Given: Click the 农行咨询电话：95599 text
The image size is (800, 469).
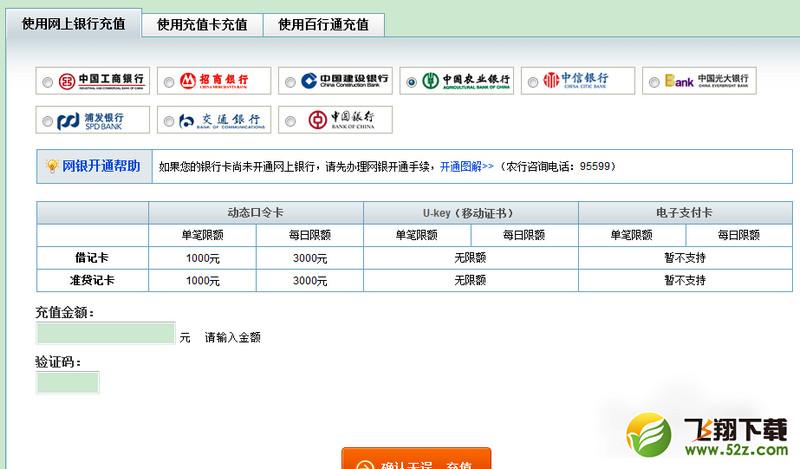Looking at the screenshot, I should click(x=558, y=166).
